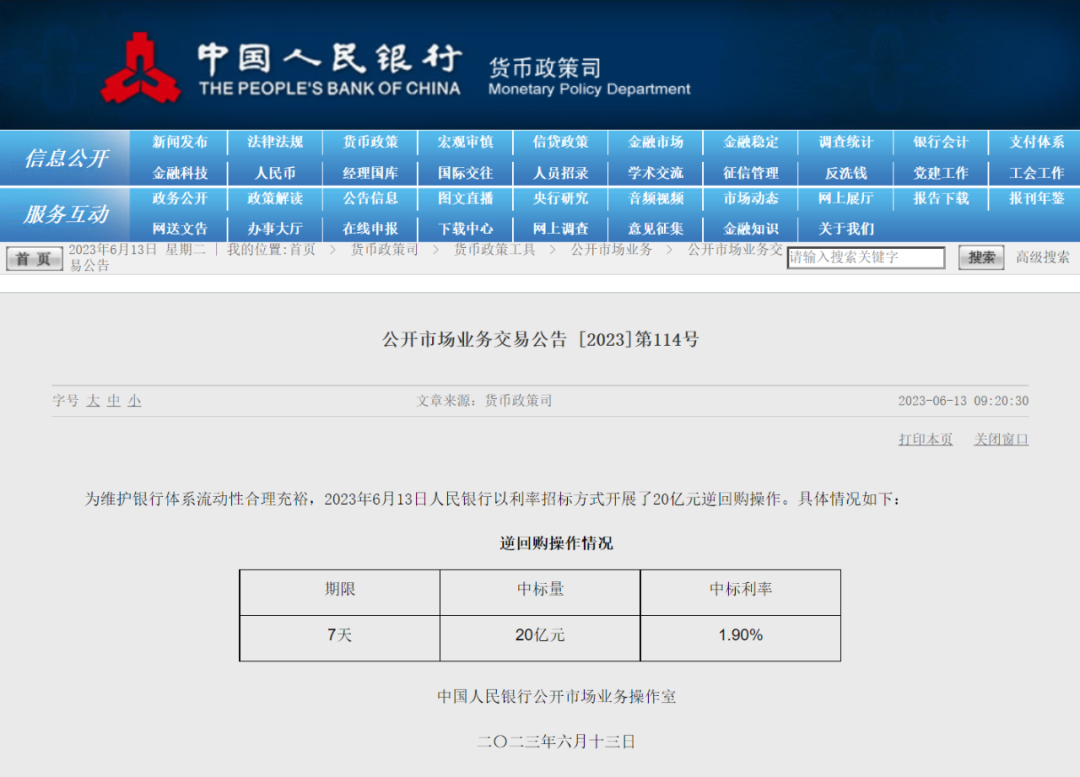1080x777 pixels.
Task: Open the 报告下载 menu item
Action: click(x=940, y=198)
